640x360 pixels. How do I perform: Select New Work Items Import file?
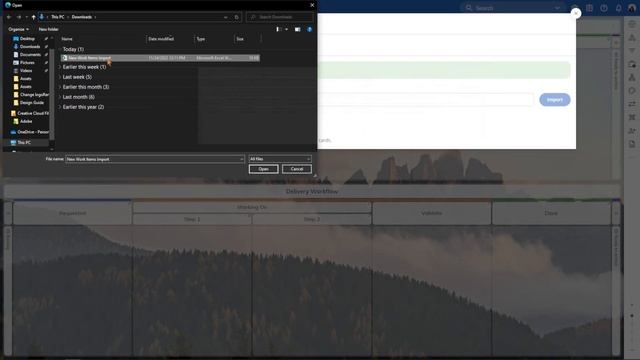[160, 58]
